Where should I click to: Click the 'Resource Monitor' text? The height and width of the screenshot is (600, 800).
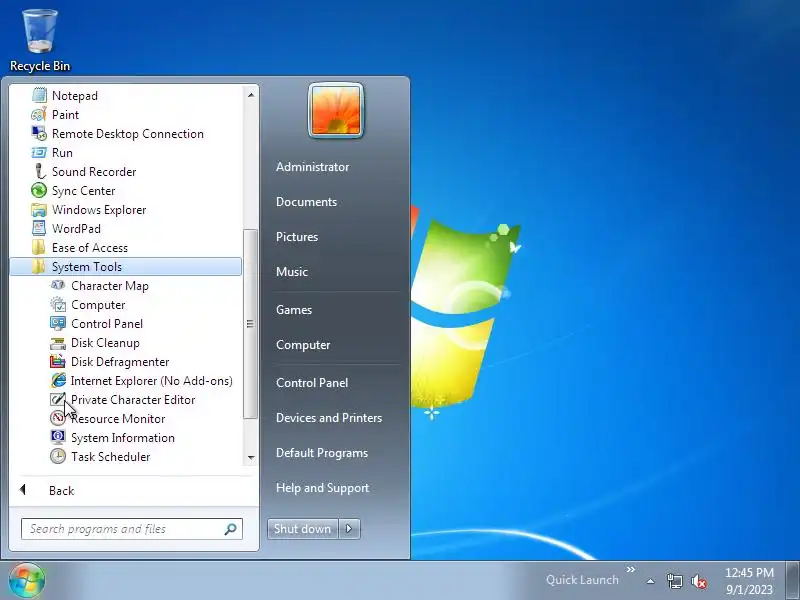pos(118,418)
